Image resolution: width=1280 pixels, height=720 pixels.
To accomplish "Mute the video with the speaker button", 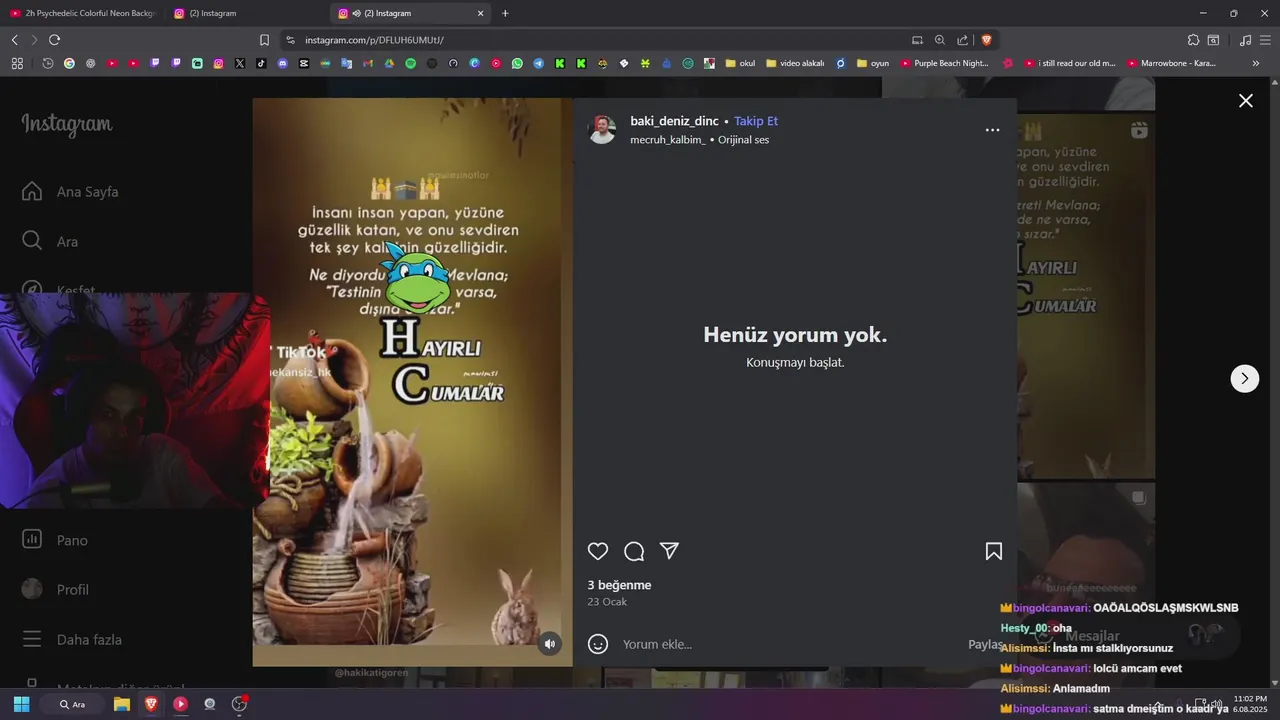I will (549, 644).
